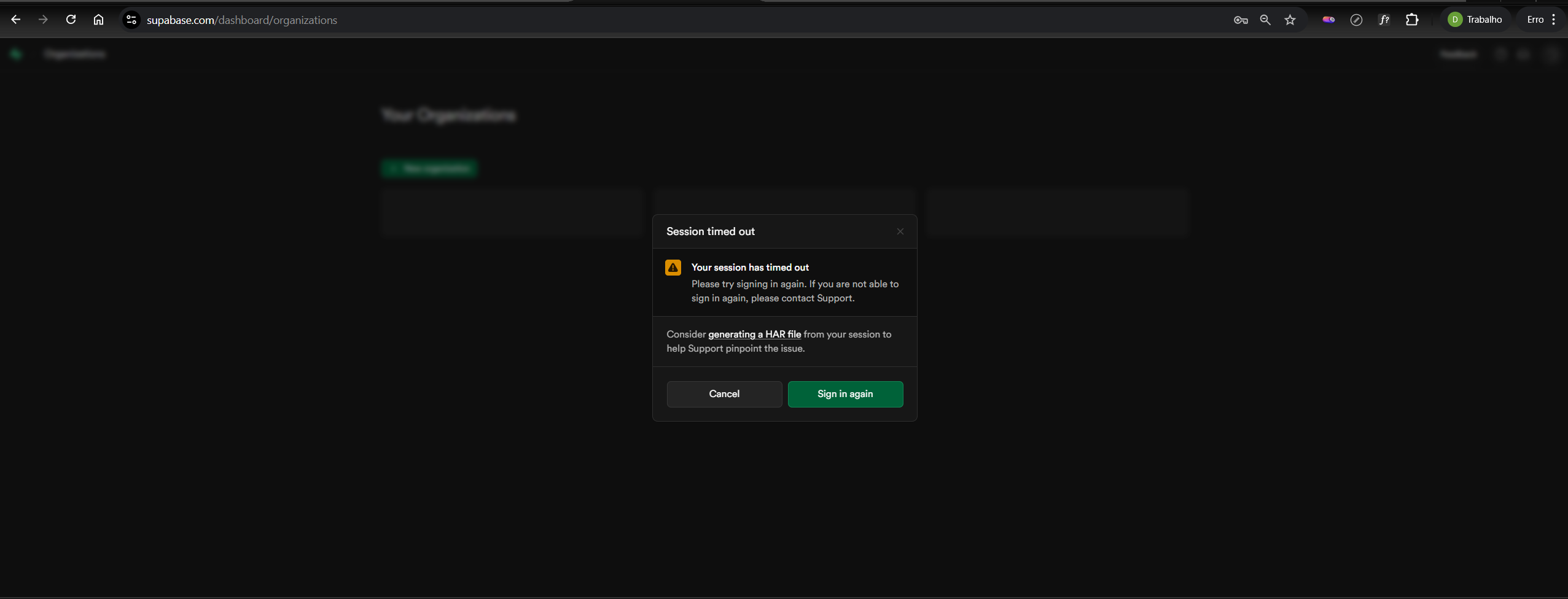Open the purple toggle-shaped extension
This screenshot has height=599, width=1568.
click(1328, 20)
